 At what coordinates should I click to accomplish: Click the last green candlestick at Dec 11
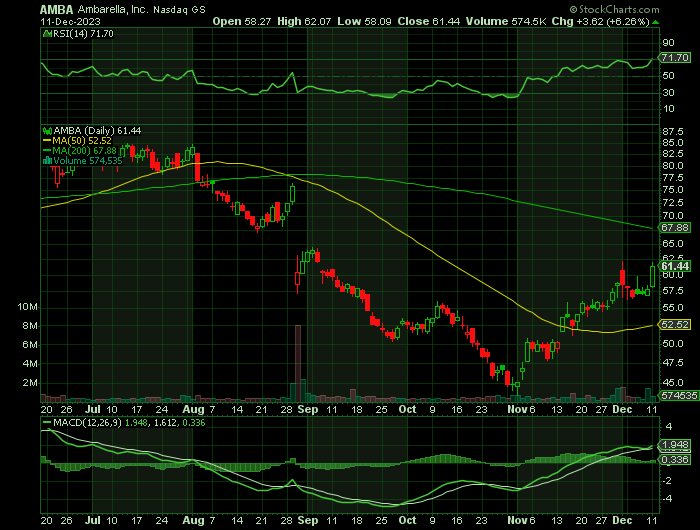click(653, 276)
